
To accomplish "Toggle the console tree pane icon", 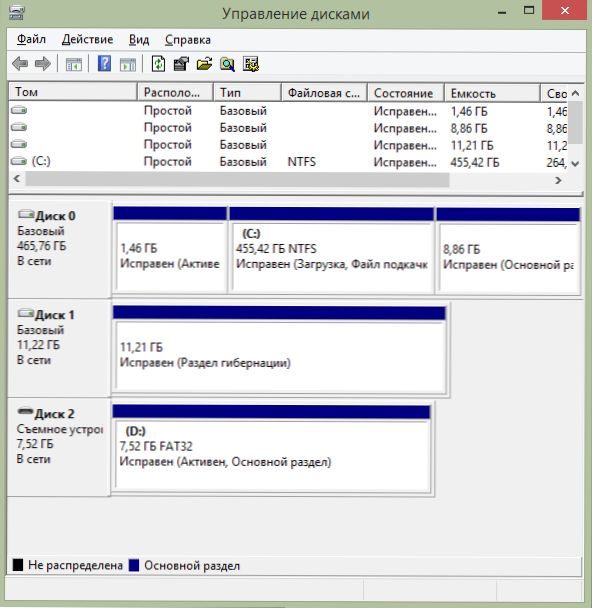I will click(x=74, y=64).
